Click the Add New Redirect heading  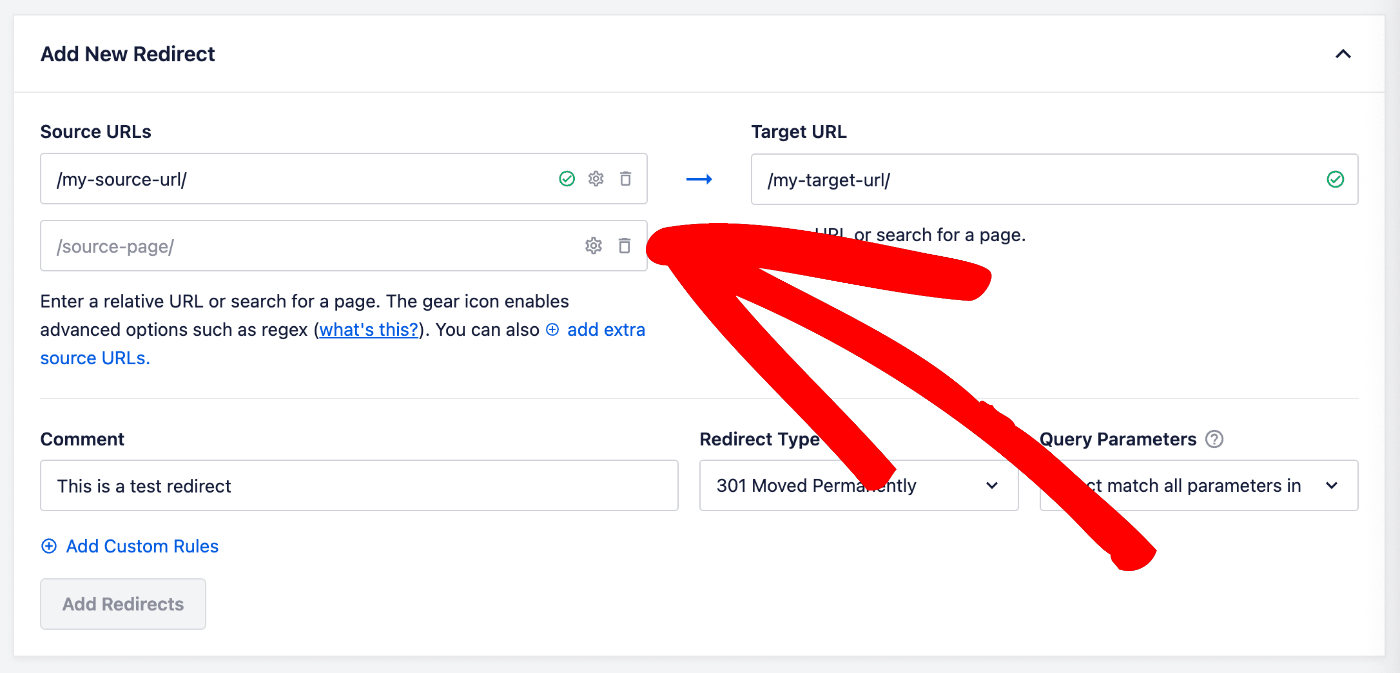coord(128,54)
